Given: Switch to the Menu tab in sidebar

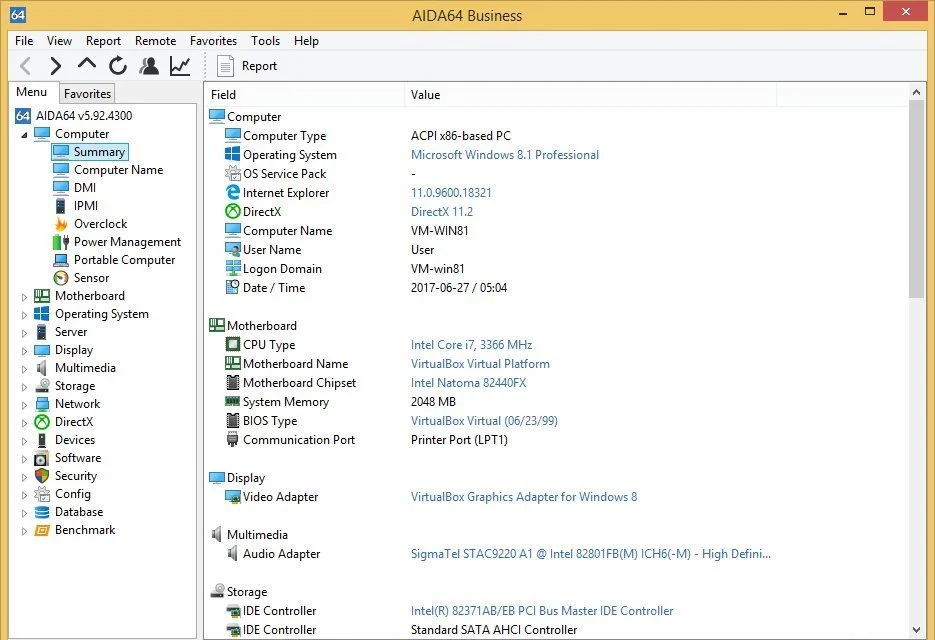Looking at the screenshot, I should pyautogui.click(x=32, y=92).
